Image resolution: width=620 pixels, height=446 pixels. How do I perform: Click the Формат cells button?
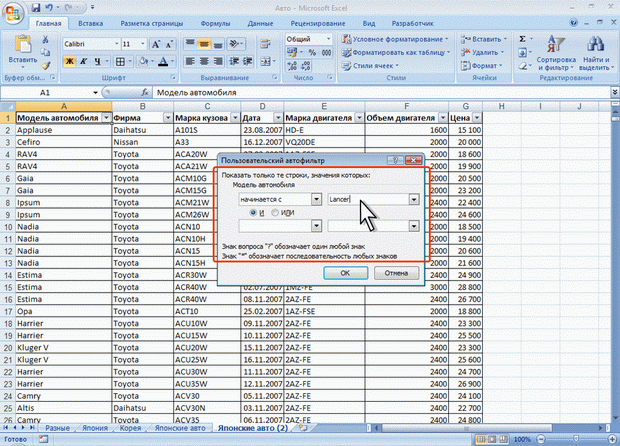482,66
